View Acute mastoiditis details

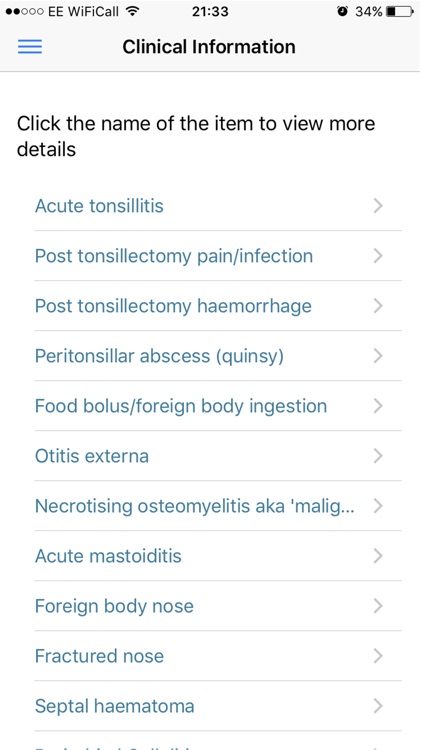[218, 556]
